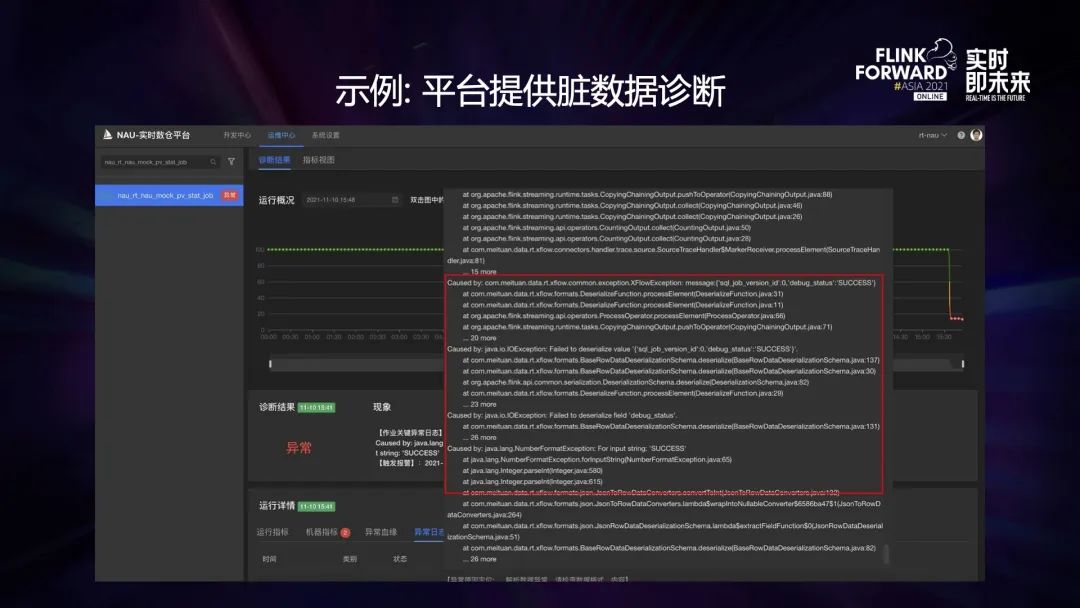The height and width of the screenshot is (608, 1080).
Task: Click log line 'Failed to deserialize value'
Action: pyautogui.click(x=622, y=349)
